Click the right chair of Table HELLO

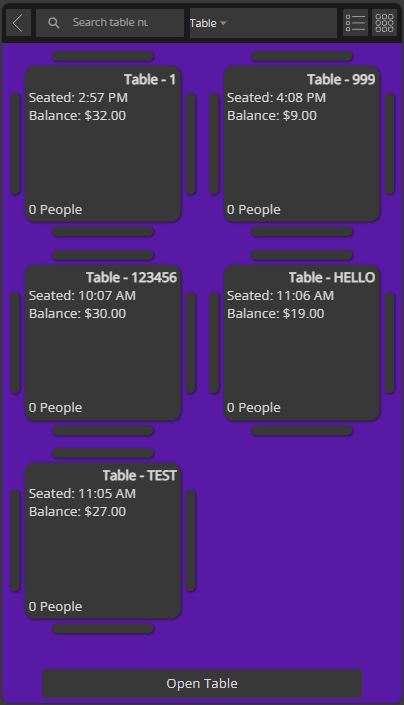pos(389,343)
